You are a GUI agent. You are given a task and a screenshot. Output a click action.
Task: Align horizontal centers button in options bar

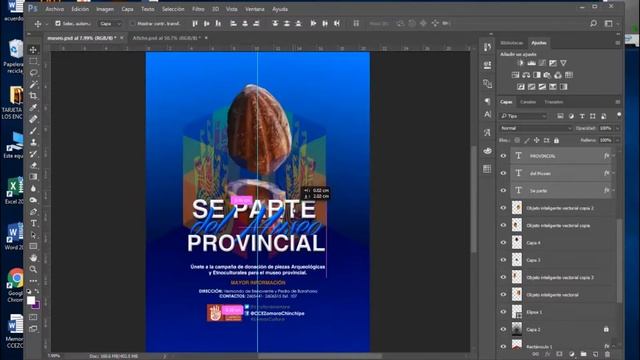click(x=245, y=24)
